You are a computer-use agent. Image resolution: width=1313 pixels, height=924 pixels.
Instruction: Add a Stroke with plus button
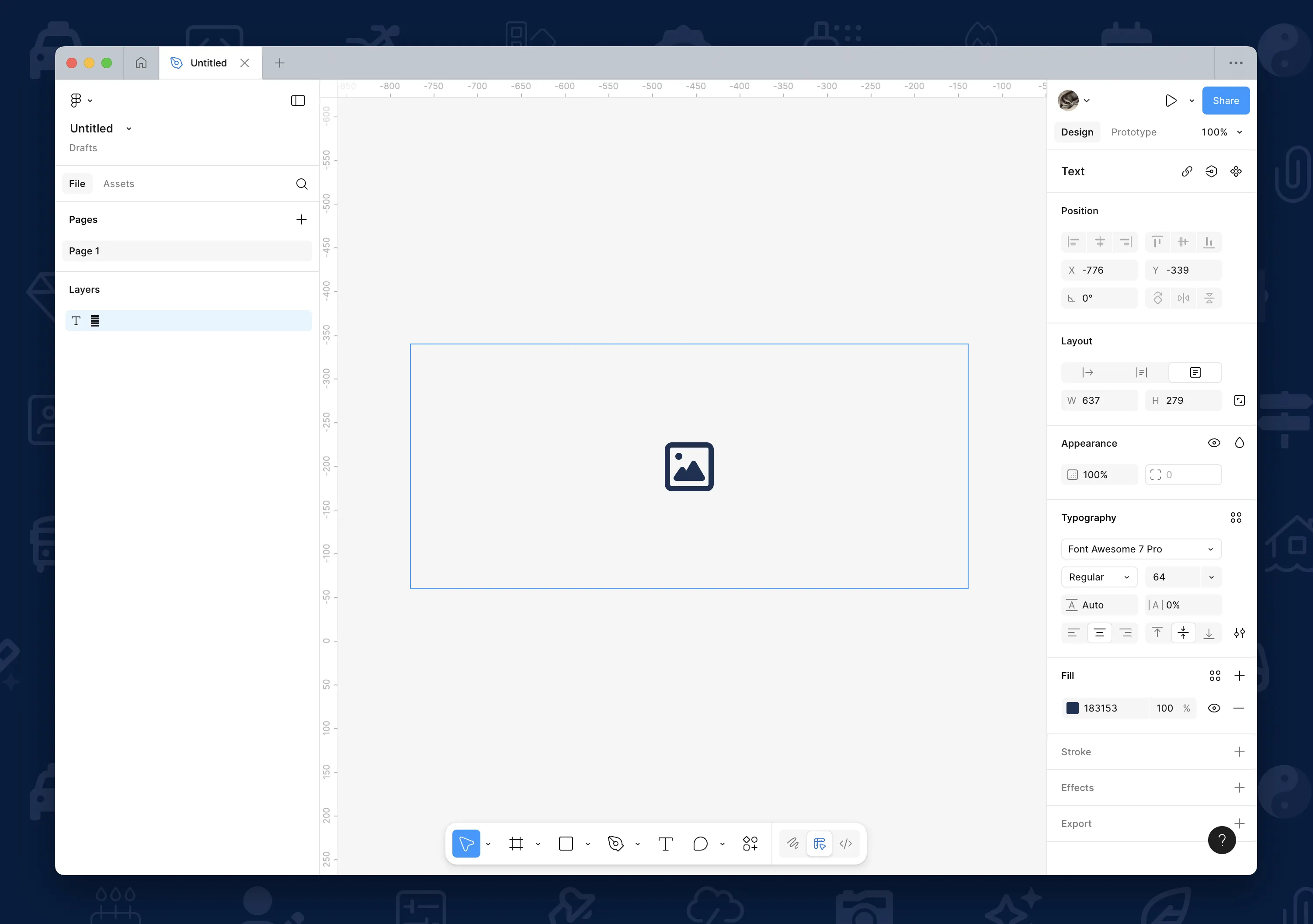pyautogui.click(x=1239, y=752)
